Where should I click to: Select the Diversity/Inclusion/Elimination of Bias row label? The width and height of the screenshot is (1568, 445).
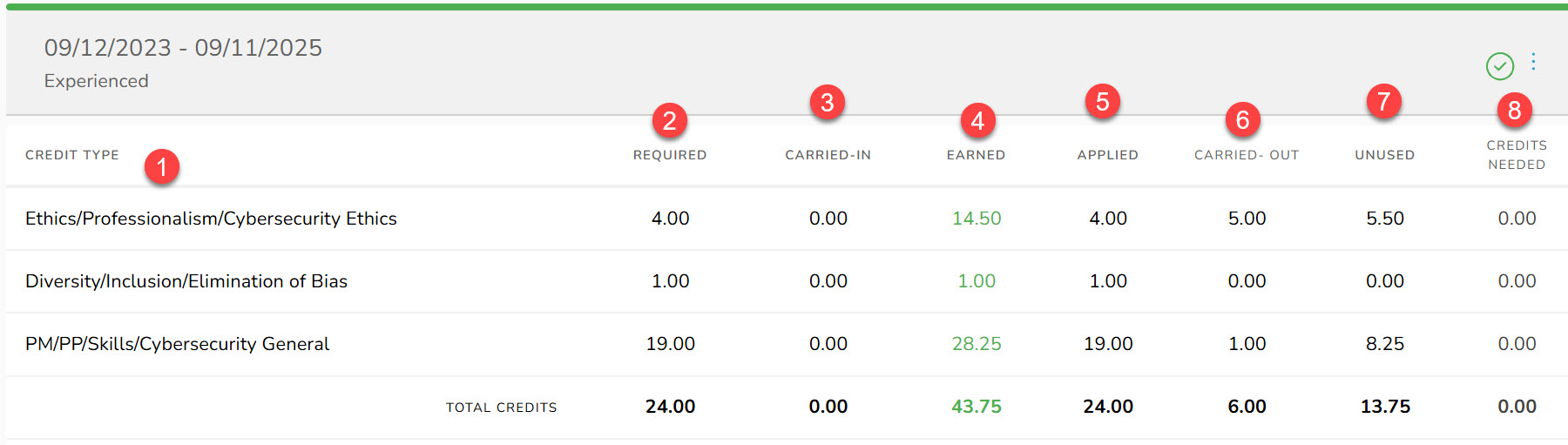coord(186,281)
